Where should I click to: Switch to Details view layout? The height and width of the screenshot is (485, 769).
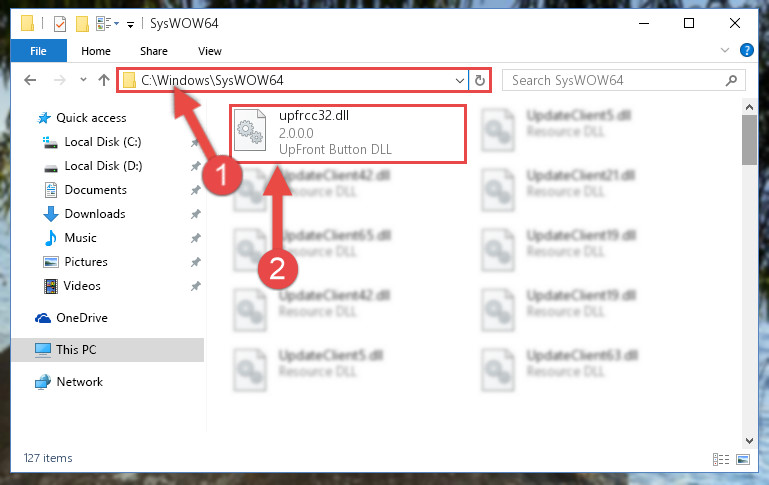[720, 459]
